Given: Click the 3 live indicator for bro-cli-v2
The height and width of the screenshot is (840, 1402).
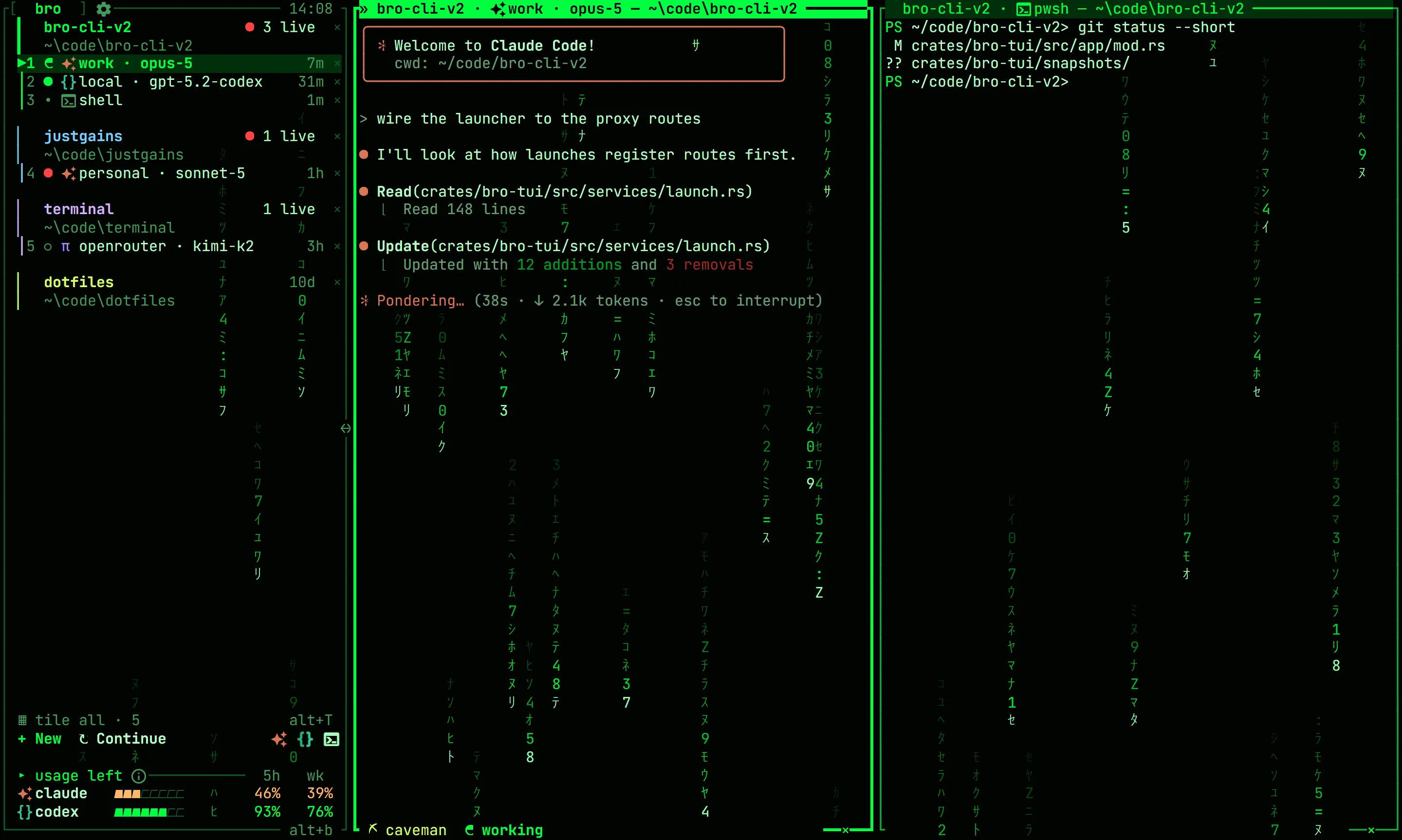Looking at the screenshot, I should [x=280, y=27].
